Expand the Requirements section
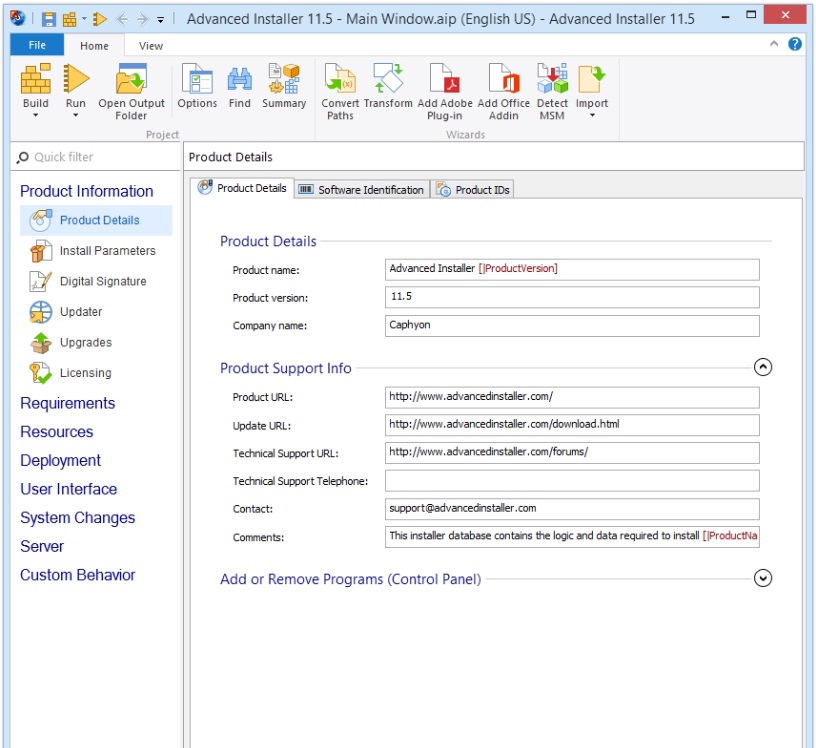 [x=68, y=403]
